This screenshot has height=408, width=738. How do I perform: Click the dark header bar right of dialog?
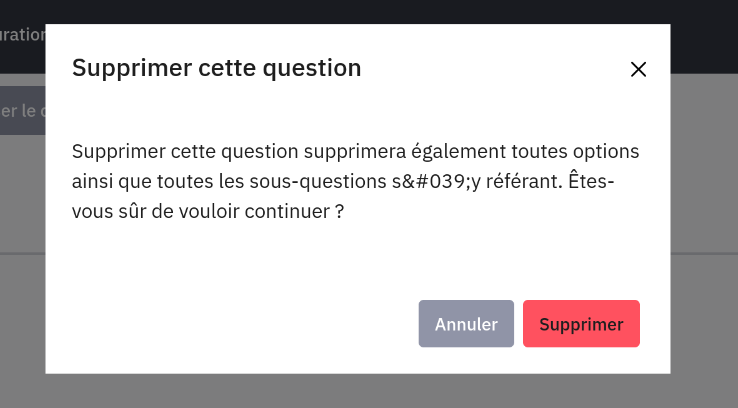[x=703, y=35]
